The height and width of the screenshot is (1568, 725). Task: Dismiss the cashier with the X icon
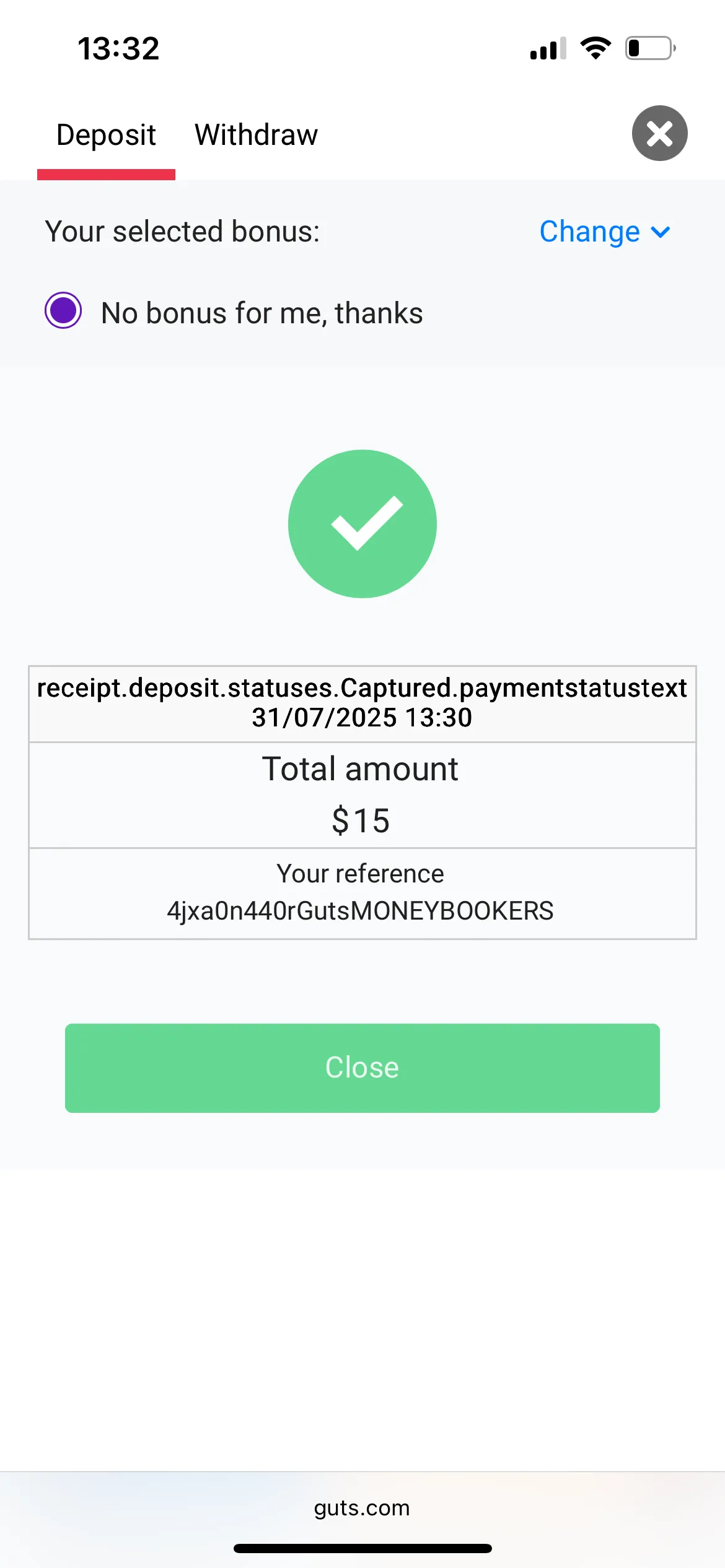pos(659,133)
